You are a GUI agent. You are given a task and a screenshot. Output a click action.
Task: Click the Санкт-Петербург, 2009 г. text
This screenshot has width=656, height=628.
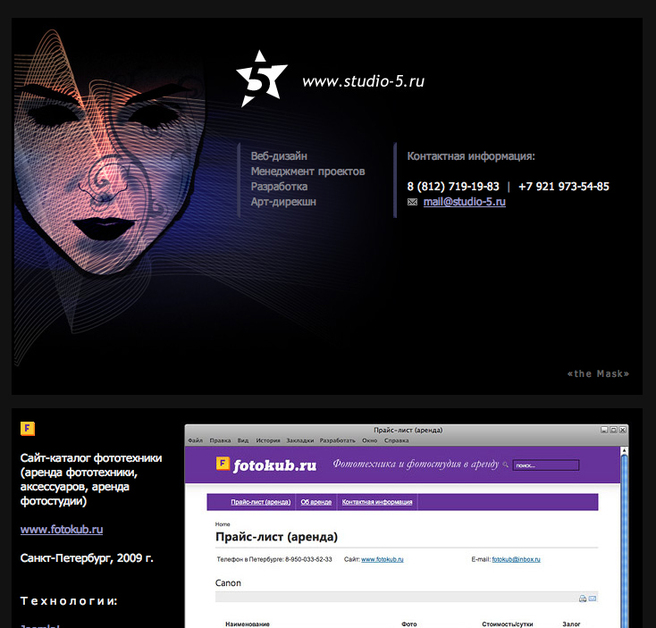pos(87,558)
